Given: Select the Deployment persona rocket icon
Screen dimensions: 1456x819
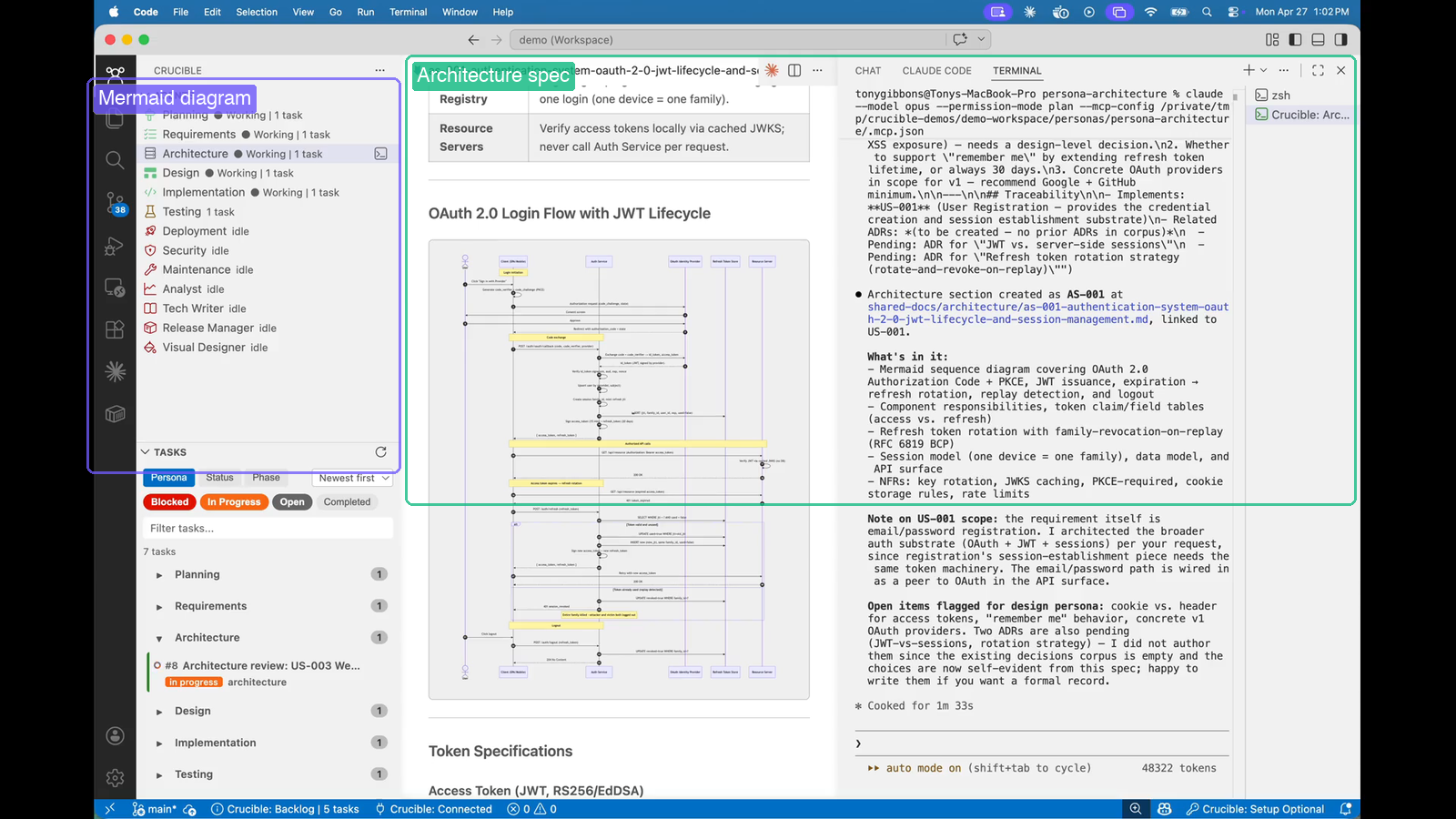Looking at the screenshot, I should tap(148, 231).
